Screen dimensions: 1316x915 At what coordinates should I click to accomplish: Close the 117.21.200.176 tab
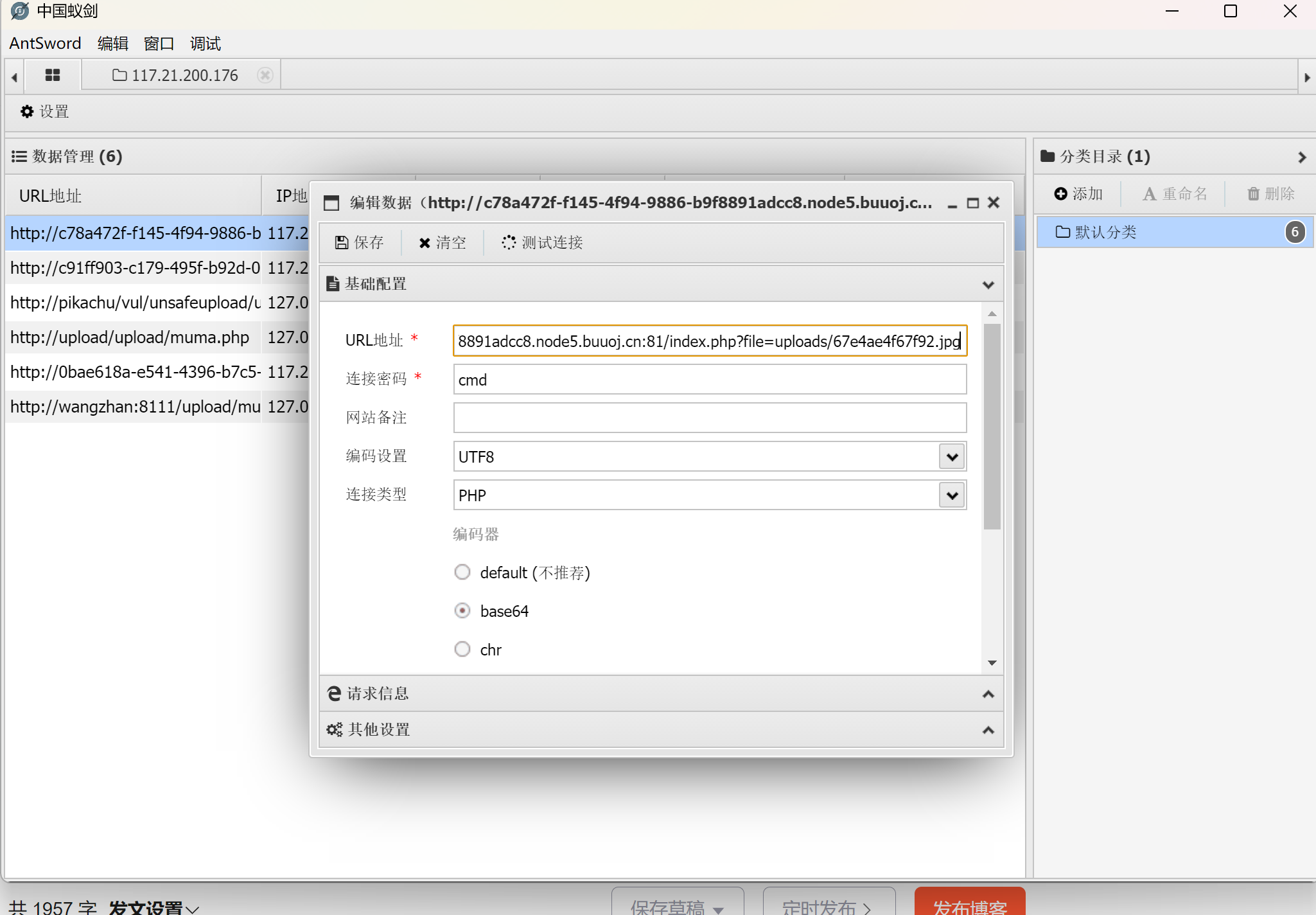(x=265, y=75)
